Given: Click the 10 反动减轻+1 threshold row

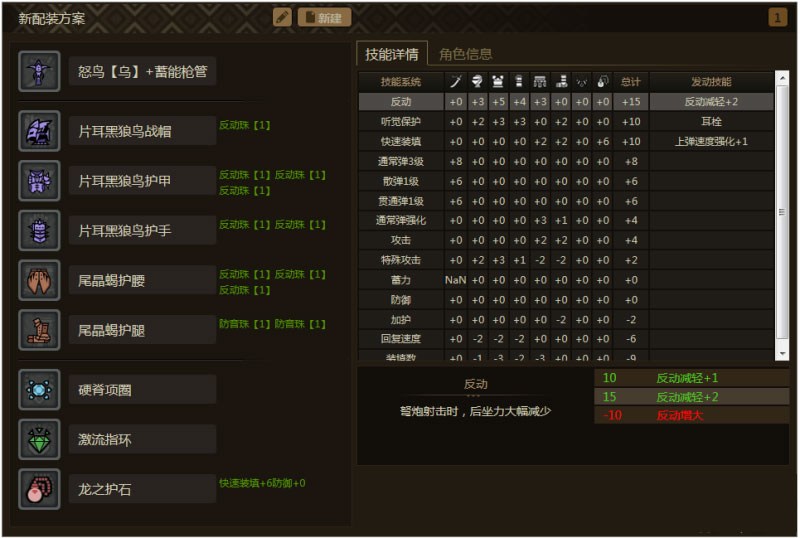Looking at the screenshot, I should (691, 378).
